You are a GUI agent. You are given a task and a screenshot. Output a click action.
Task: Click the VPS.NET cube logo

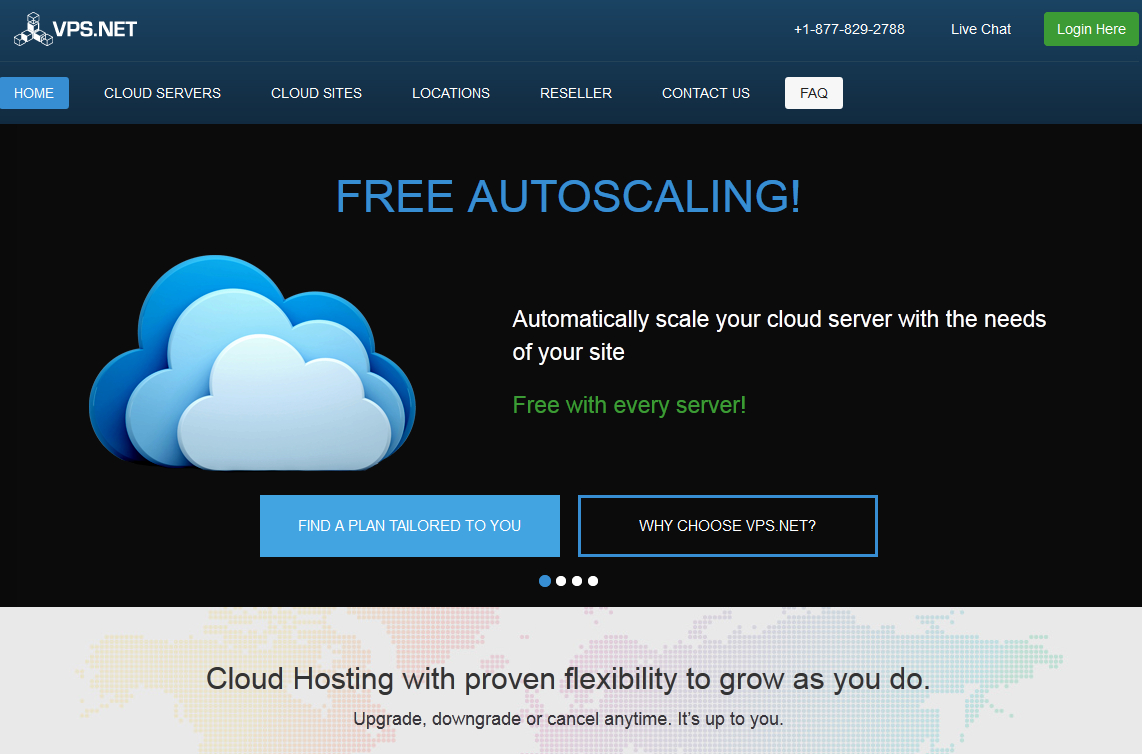click(76, 29)
